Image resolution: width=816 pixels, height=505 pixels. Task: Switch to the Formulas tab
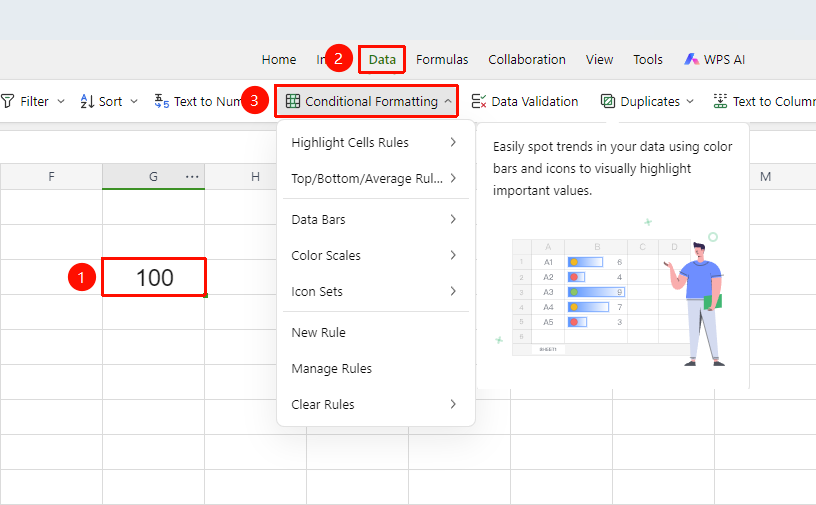coord(442,60)
